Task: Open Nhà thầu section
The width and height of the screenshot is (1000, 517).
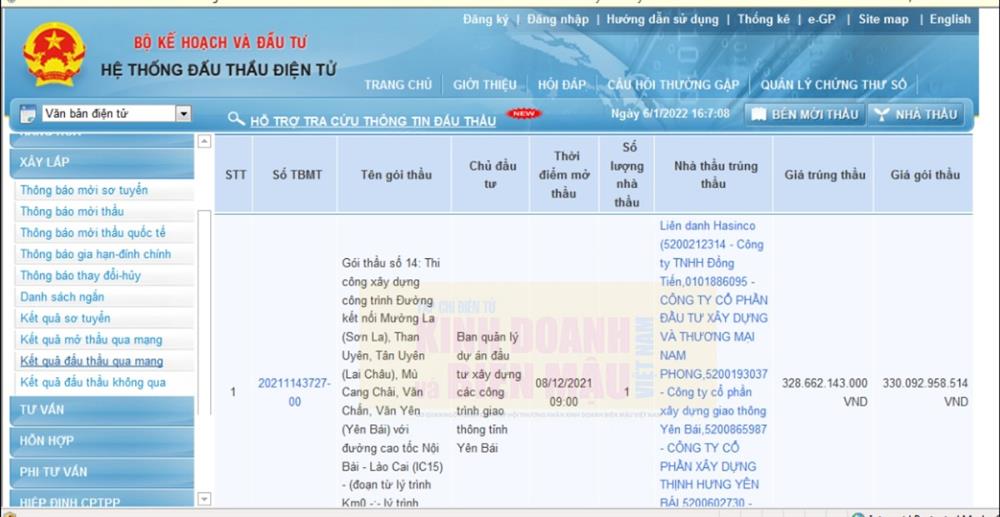Action: point(916,114)
